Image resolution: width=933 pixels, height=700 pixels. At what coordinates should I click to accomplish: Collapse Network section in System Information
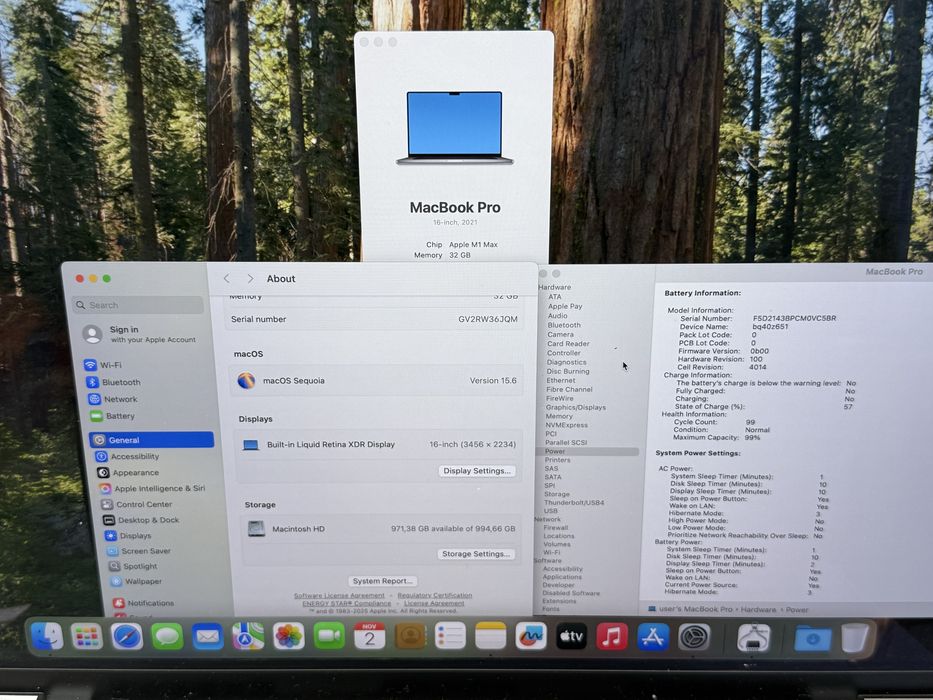point(547,519)
